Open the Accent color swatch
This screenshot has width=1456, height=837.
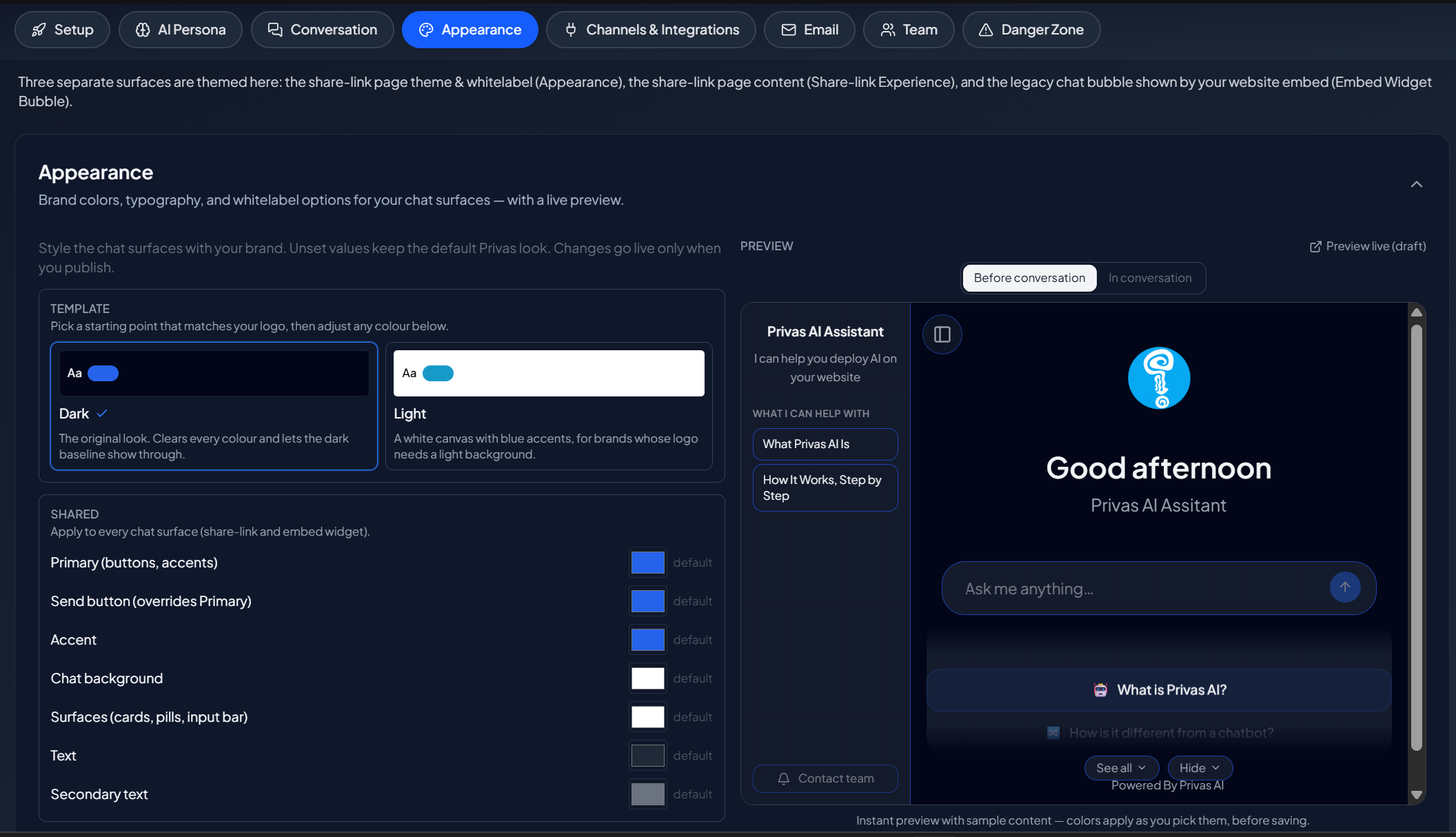click(648, 640)
